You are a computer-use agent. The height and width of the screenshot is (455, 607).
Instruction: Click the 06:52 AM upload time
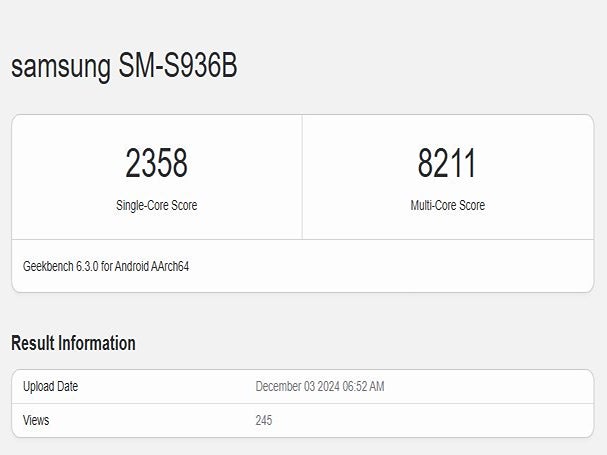click(x=364, y=386)
